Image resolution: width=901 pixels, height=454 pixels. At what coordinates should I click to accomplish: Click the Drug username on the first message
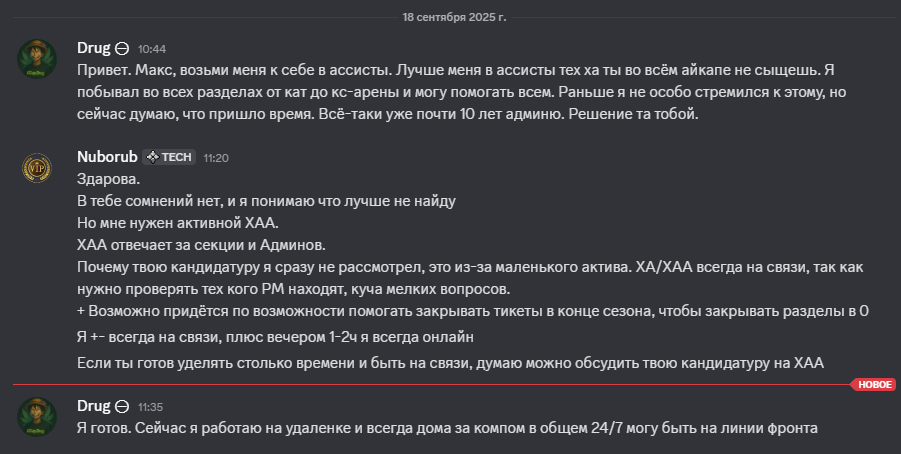(94, 48)
